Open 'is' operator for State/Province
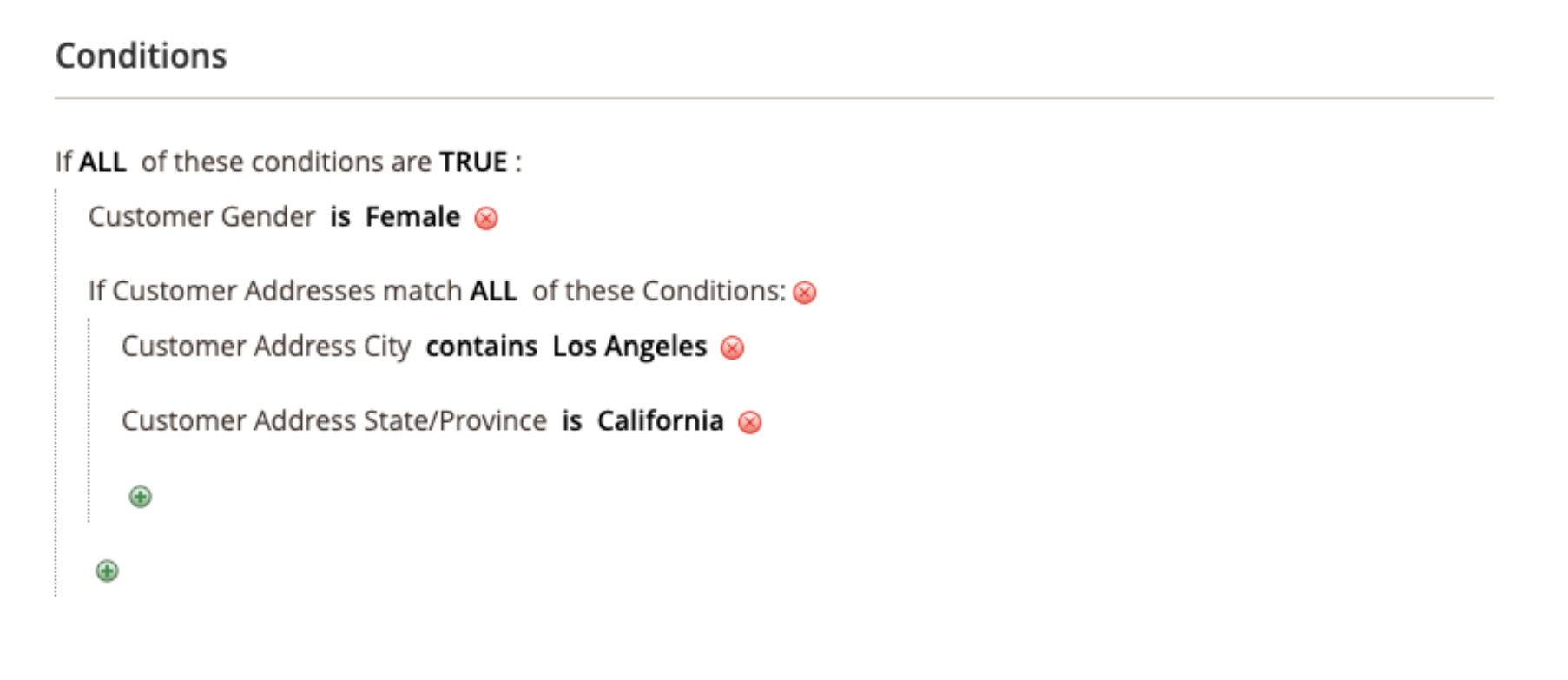Viewport: 1568px width, 680px height. (x=571, y=421)
